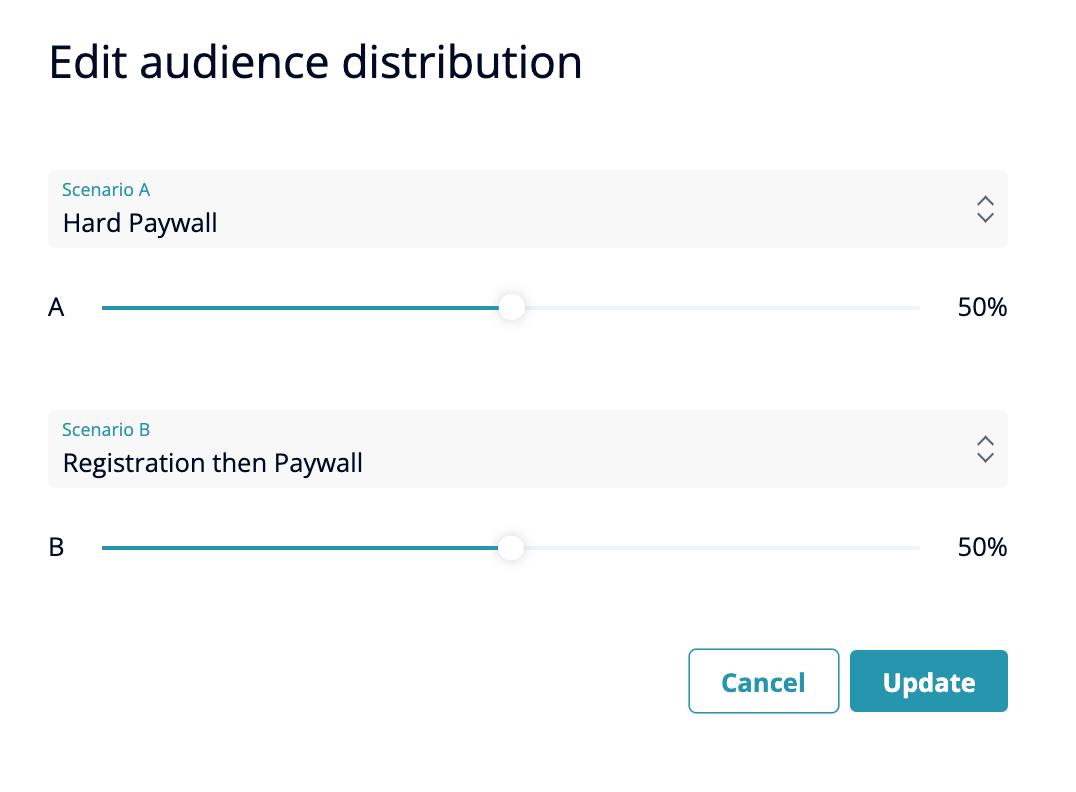This screenshot has width=1076, height=792.
Task: Click the 50% value for slider B
Action: pos(982,548)
